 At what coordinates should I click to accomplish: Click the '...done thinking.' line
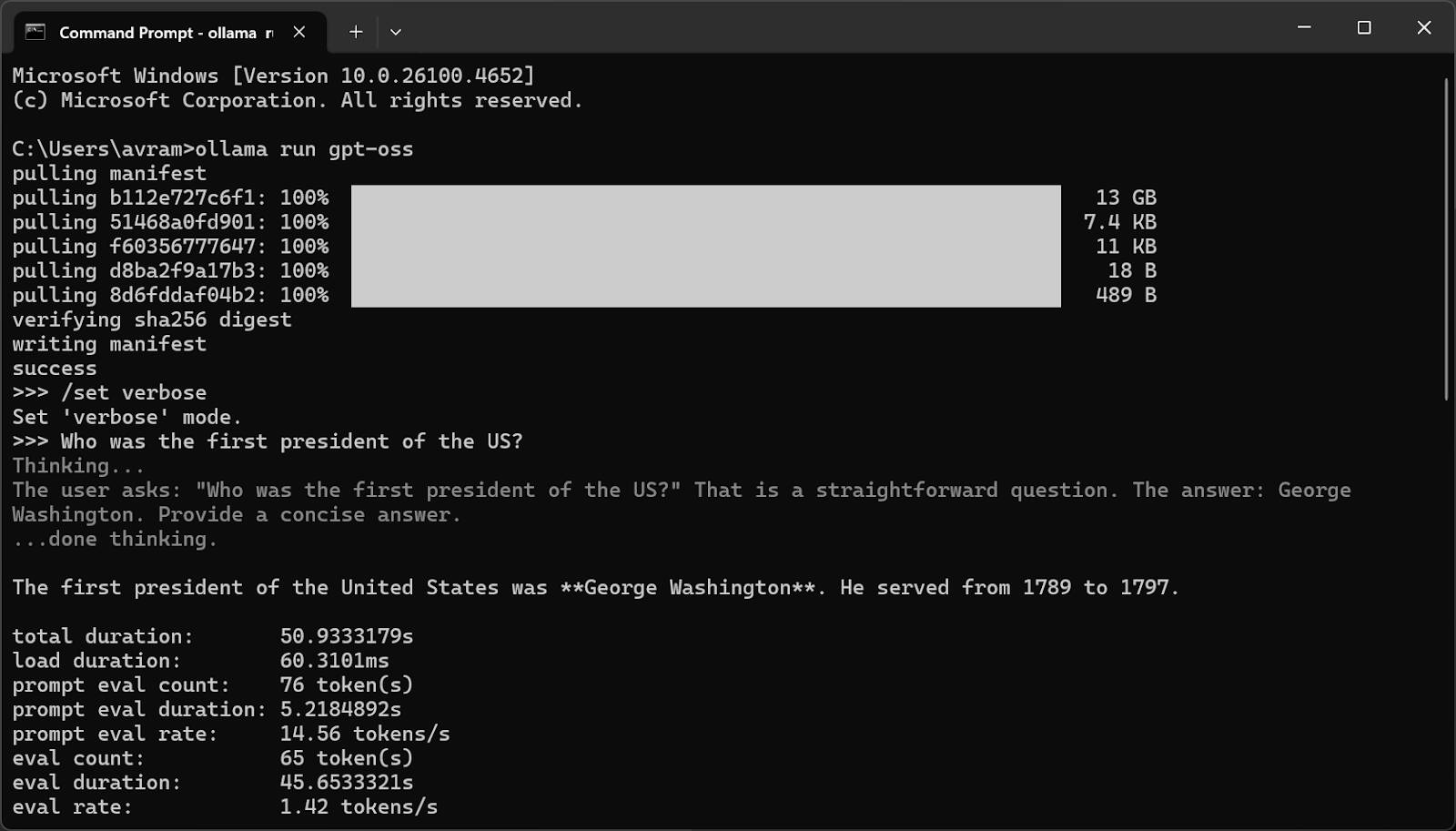115,539
